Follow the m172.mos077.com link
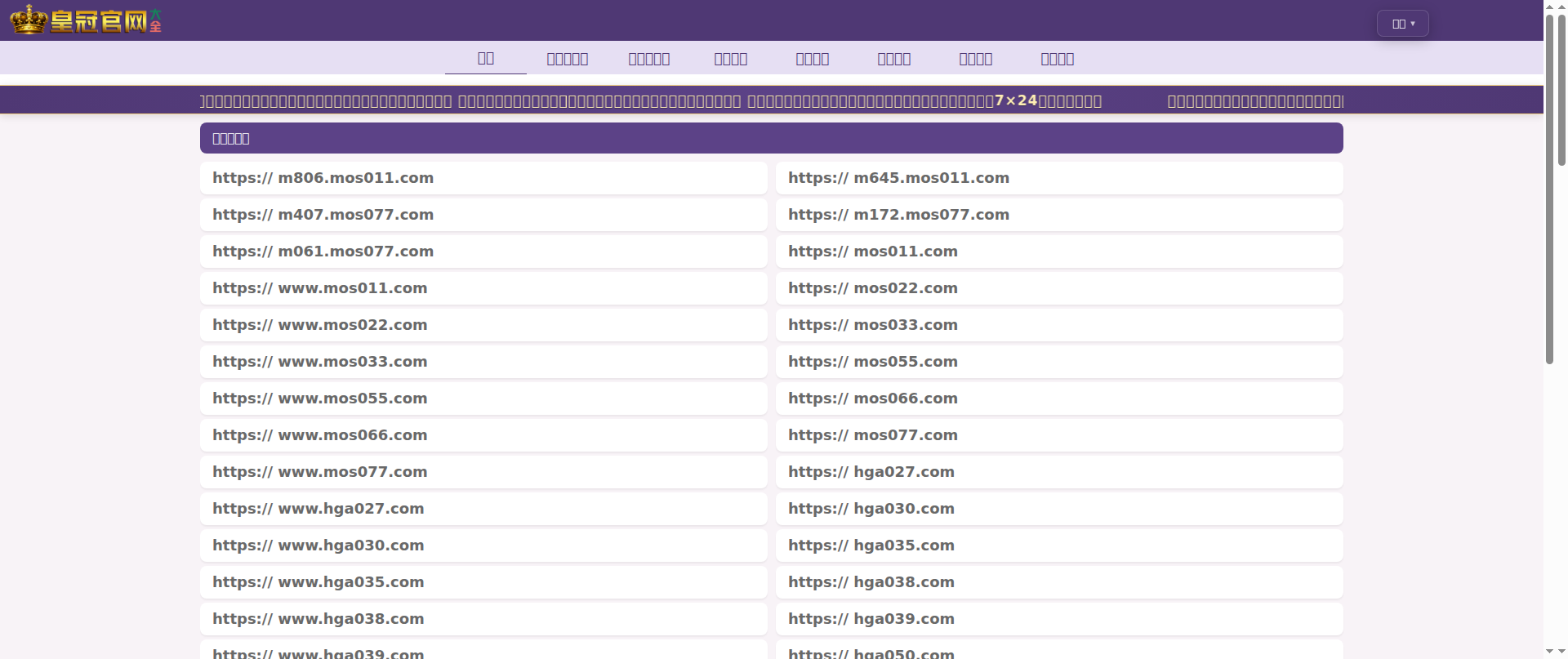This screenshot has height=659, width=1568. (1059, 215)
